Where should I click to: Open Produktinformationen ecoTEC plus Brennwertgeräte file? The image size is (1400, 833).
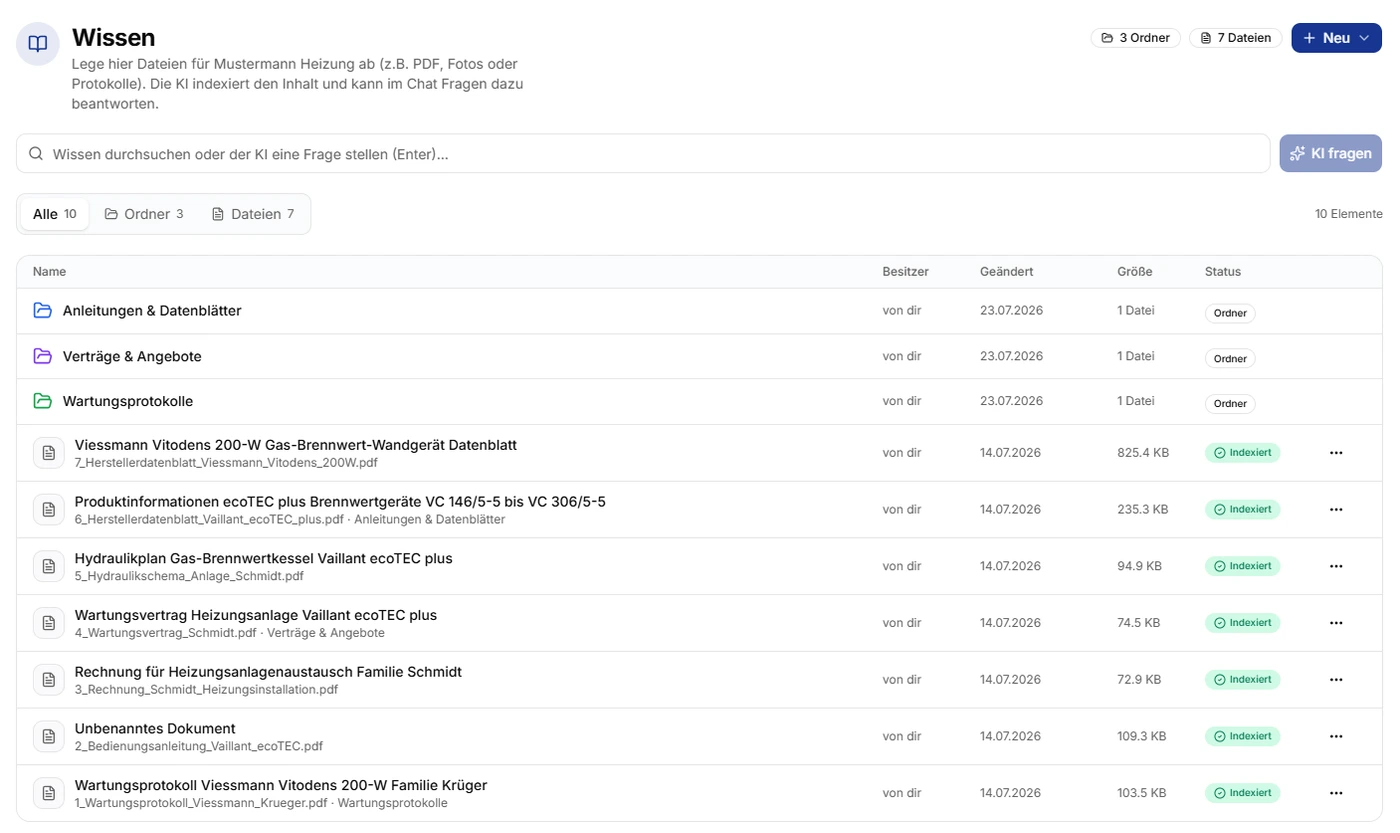(x=340, y=502)
